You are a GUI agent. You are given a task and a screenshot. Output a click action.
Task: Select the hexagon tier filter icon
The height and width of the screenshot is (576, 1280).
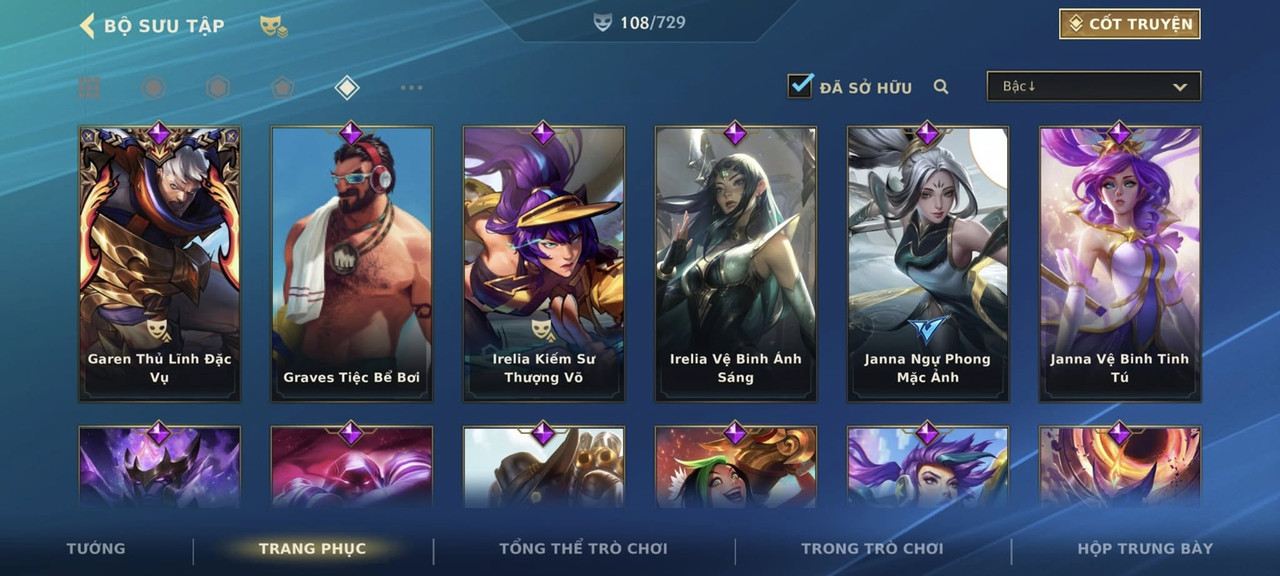(218, 88)
